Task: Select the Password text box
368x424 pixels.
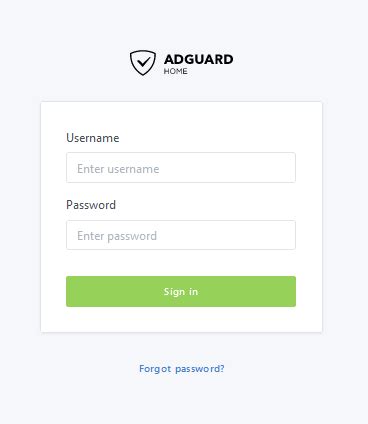Action: (181, 235)
